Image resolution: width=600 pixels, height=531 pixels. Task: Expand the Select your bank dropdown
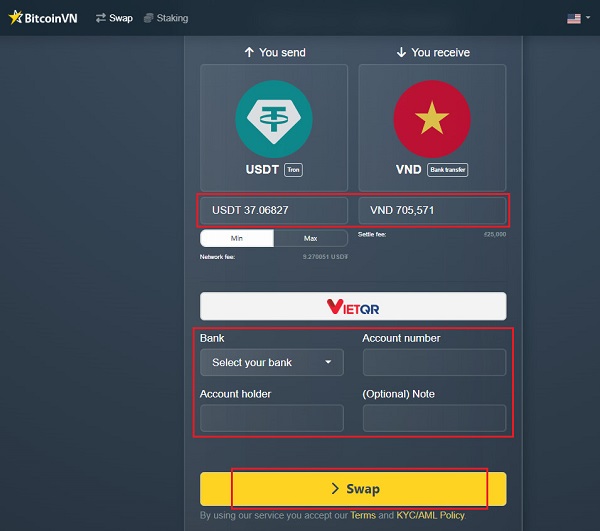coord(271,362)
